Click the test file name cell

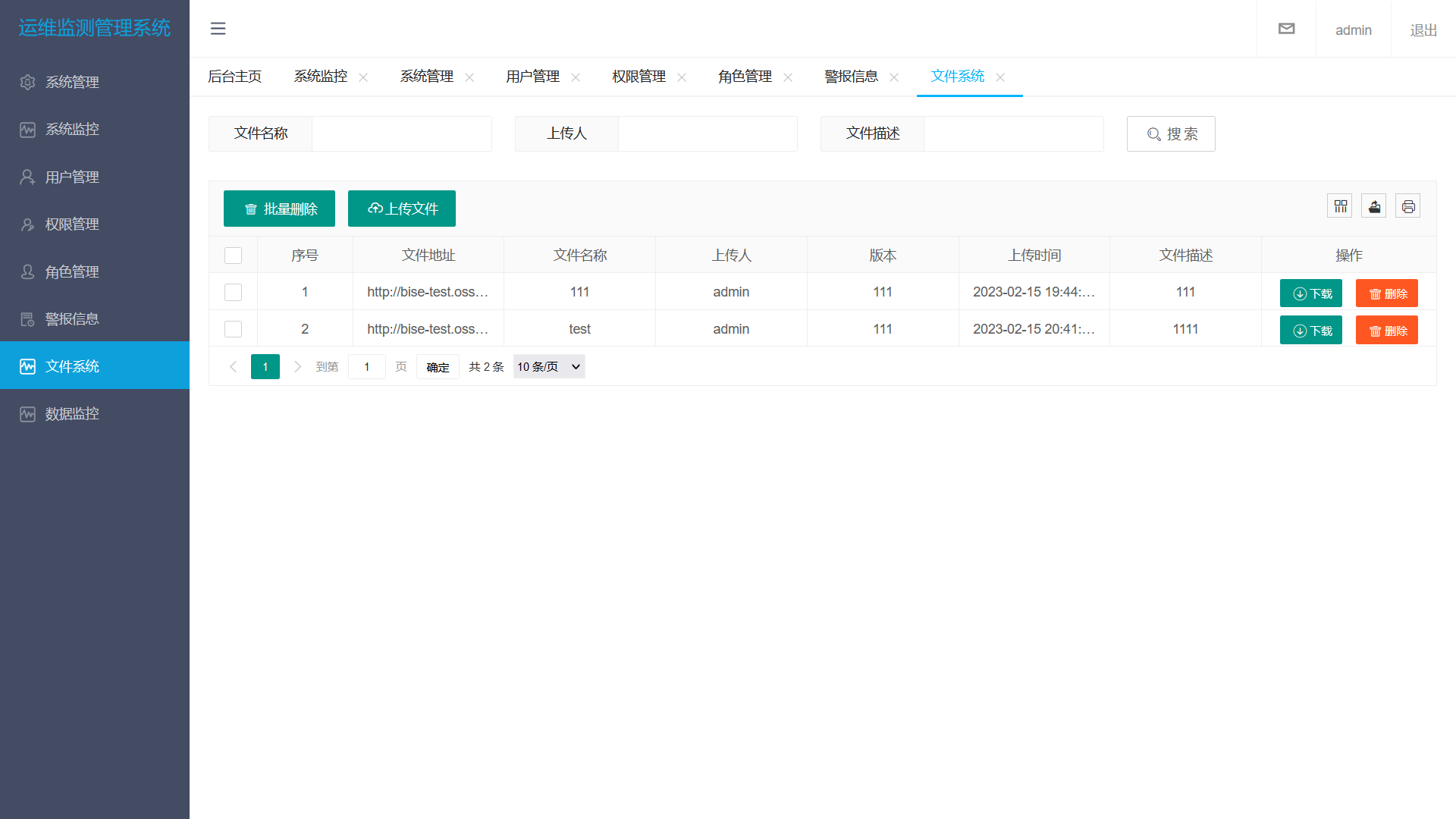[x=580, y=329]
